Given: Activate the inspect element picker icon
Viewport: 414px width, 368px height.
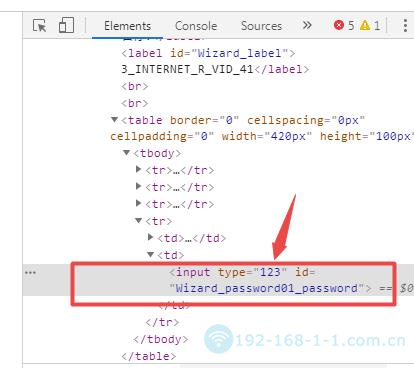Looking at the screenshot, I should coord(40,26).
